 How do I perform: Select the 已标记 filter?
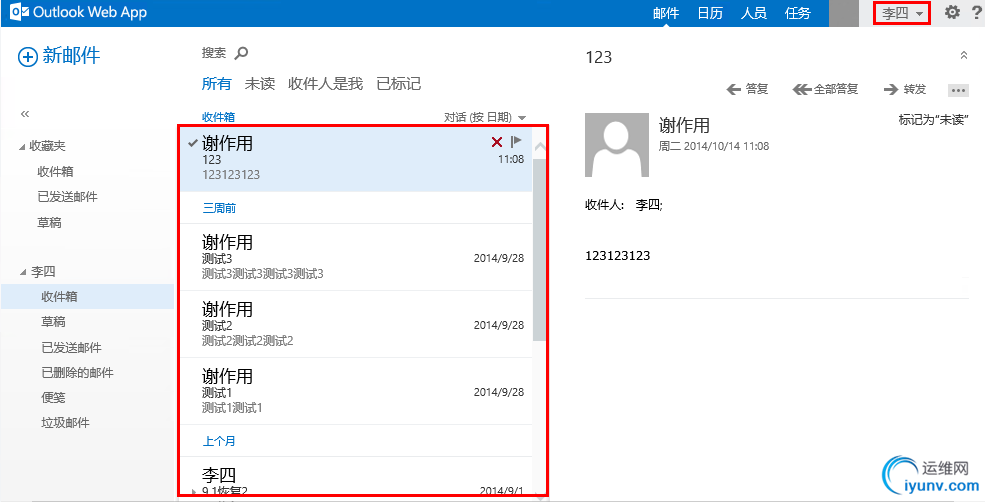pos(398,84)
